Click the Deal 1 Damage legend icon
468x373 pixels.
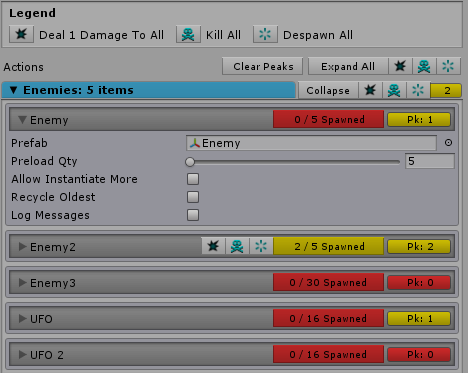(x=21, y=34)
